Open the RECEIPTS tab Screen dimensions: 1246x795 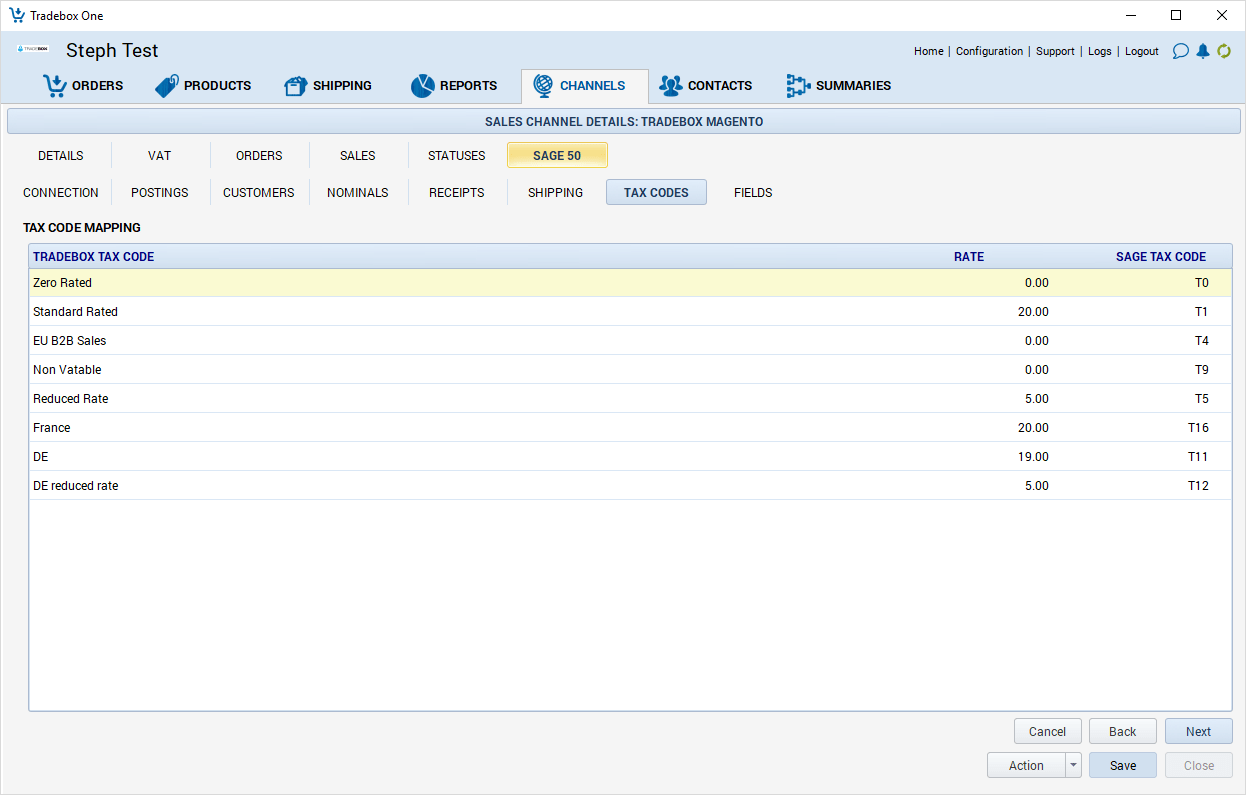(x=456, y=192)
